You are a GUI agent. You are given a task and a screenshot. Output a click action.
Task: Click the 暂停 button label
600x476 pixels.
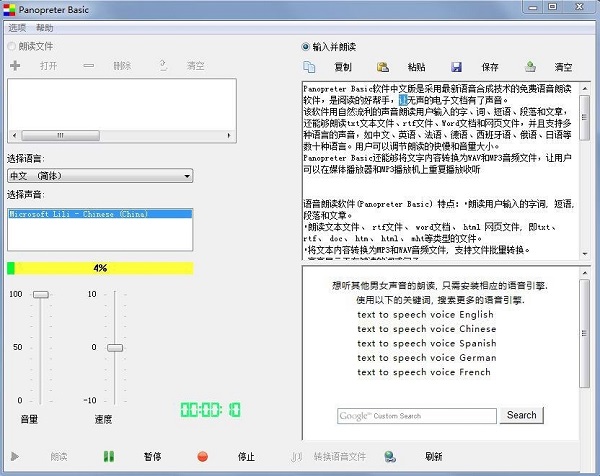[x=152, y=456]
